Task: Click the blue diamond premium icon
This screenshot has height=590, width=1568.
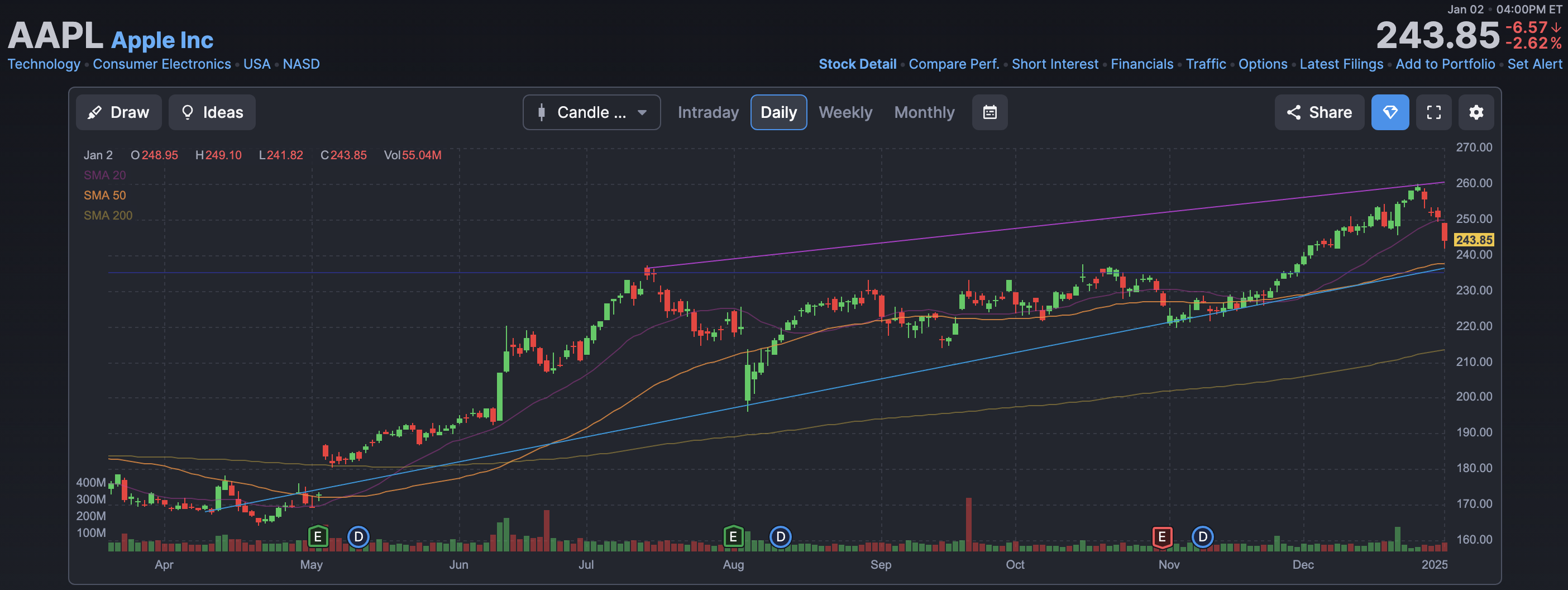Action: coord(1390,112)
